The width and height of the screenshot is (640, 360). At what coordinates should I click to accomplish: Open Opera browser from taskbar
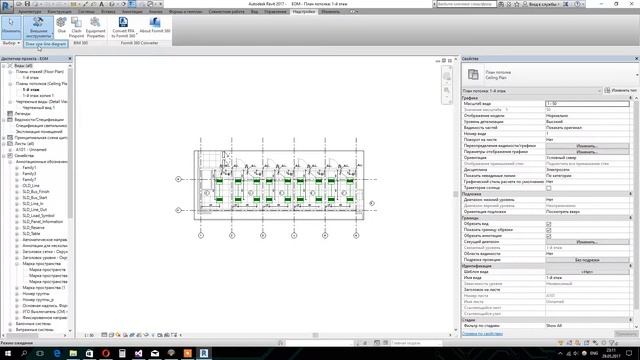point(106,353)
